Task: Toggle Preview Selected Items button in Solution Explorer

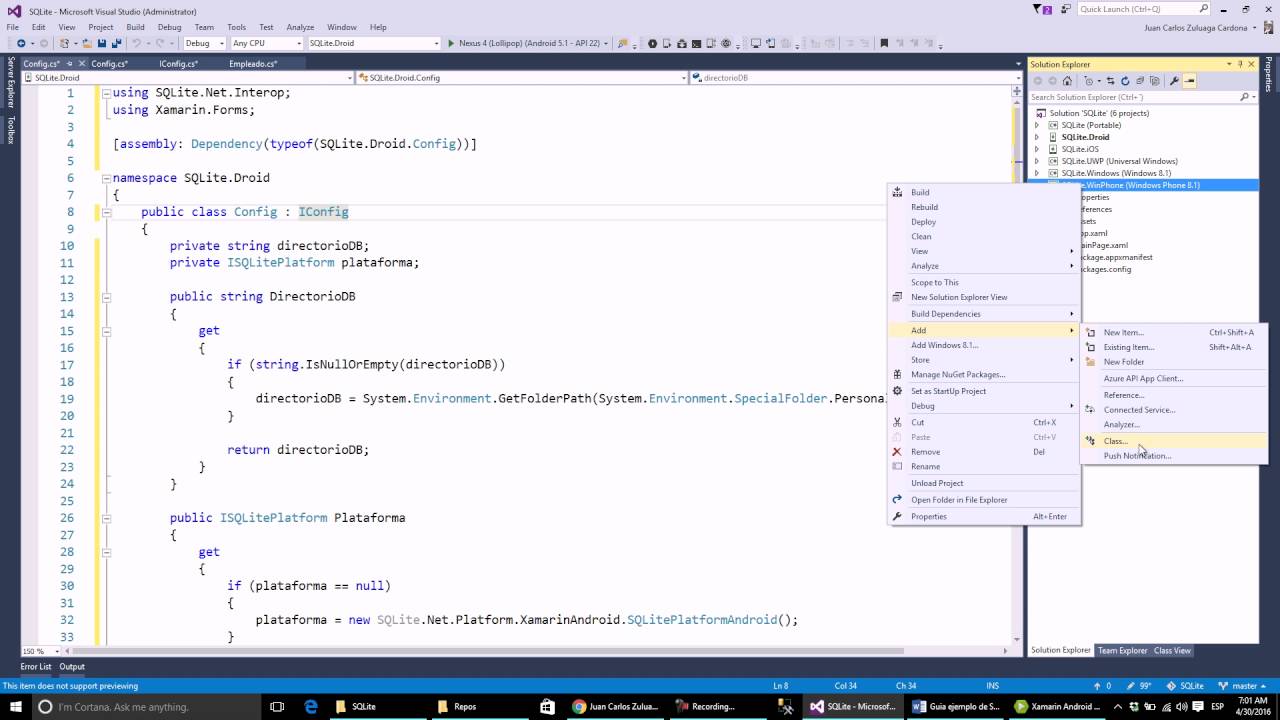Action: pos(1189,81)
